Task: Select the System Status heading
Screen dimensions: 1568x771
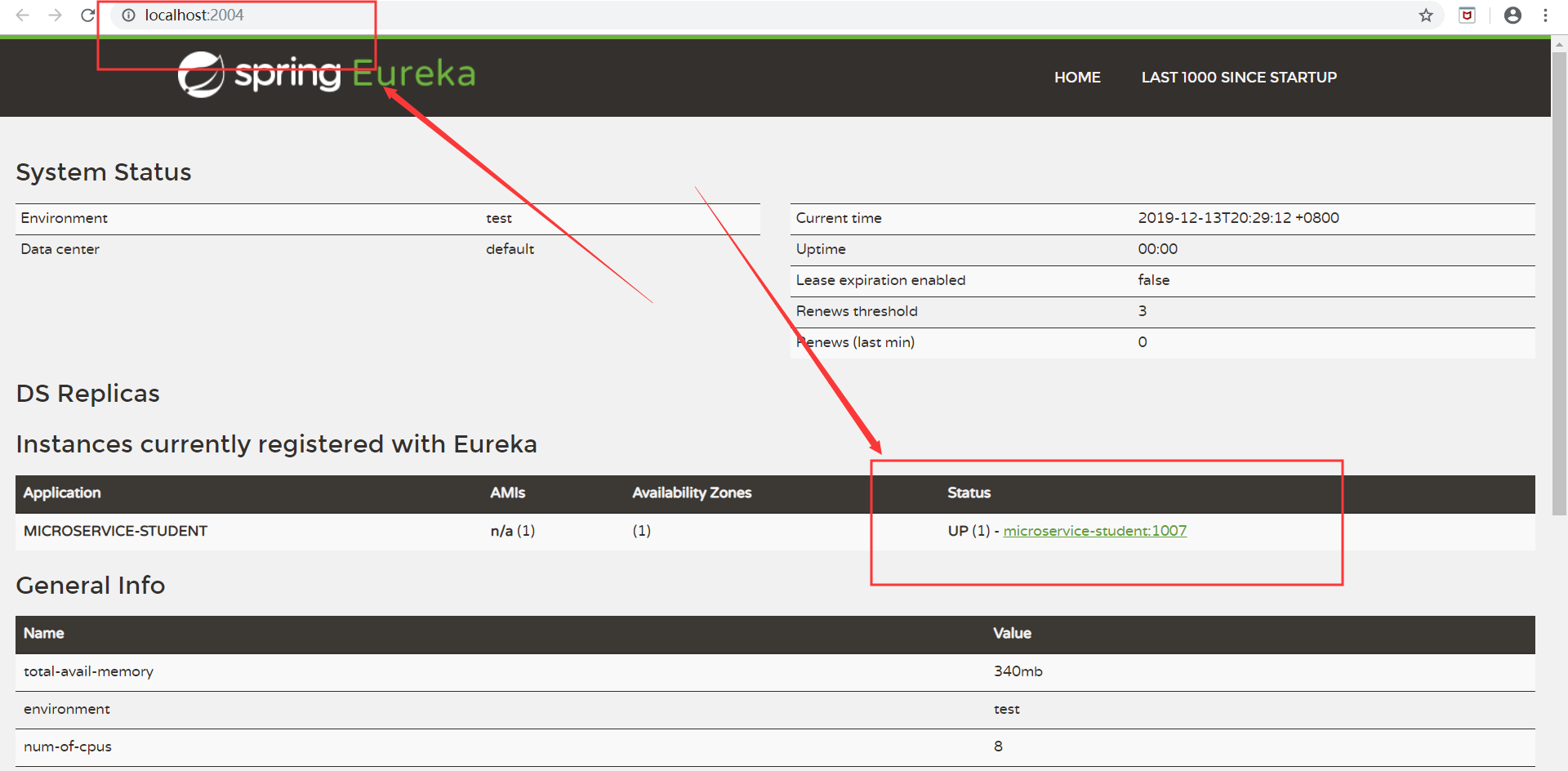Action: pos(104,172)
